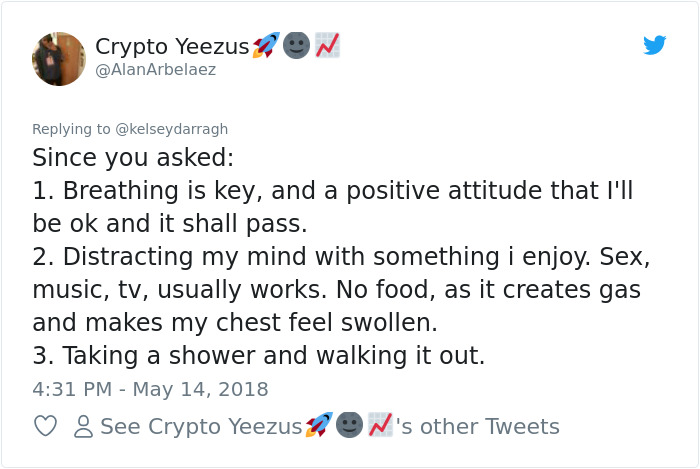The image size is (700, 469).
Task: Open the circular profile avatar photo
Action: pyautogui.click(x=59, y=59)
